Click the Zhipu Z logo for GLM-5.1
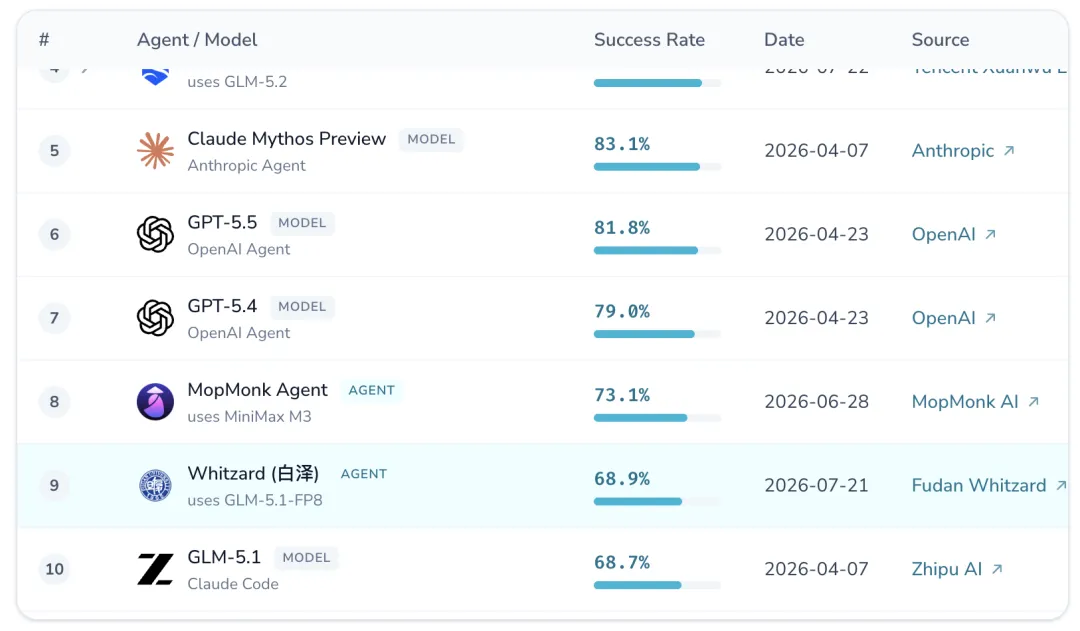Screen dimensions: 1080x631 (x=155, y=569)
